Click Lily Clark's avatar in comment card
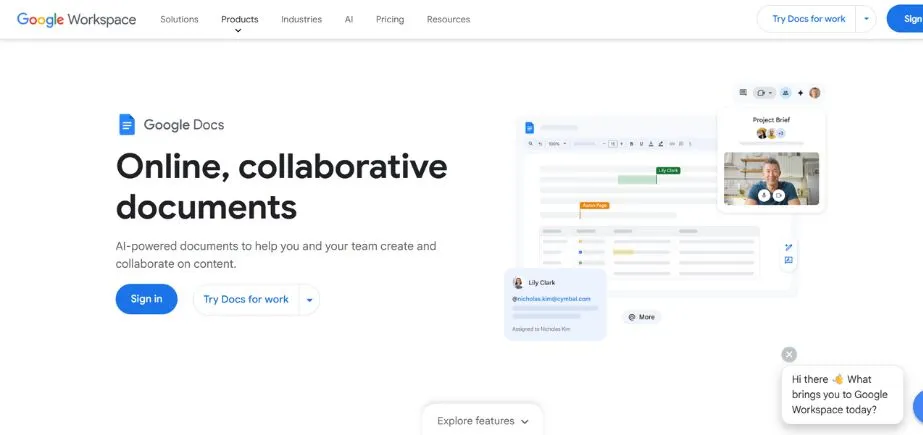The image size is (923, 435). [x=518, y=283]
